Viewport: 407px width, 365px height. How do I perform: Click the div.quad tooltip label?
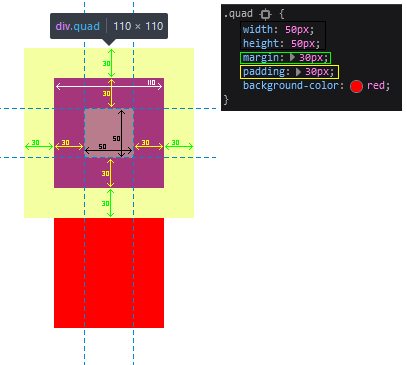pyautogui.click(x=78, y=26)
